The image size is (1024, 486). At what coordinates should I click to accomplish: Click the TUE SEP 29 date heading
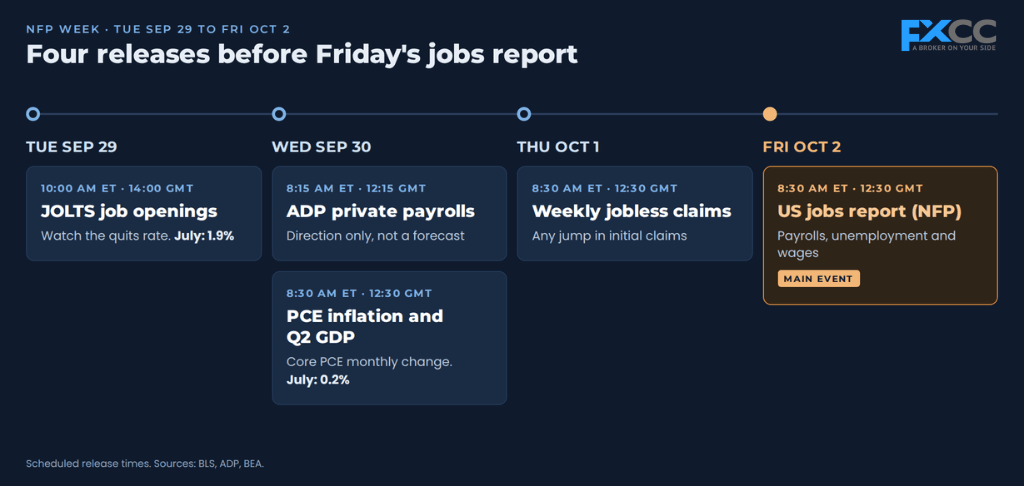(72, 147)
